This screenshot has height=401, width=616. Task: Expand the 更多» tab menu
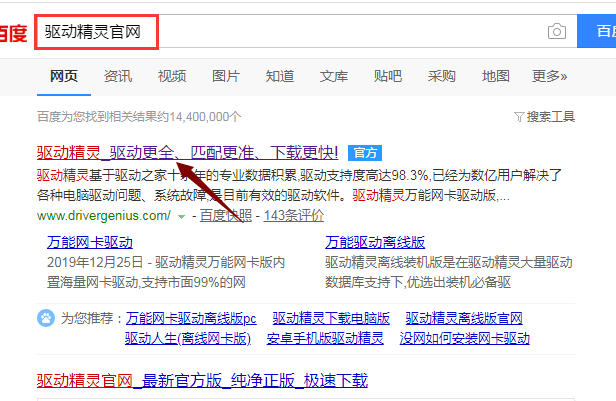549,76
